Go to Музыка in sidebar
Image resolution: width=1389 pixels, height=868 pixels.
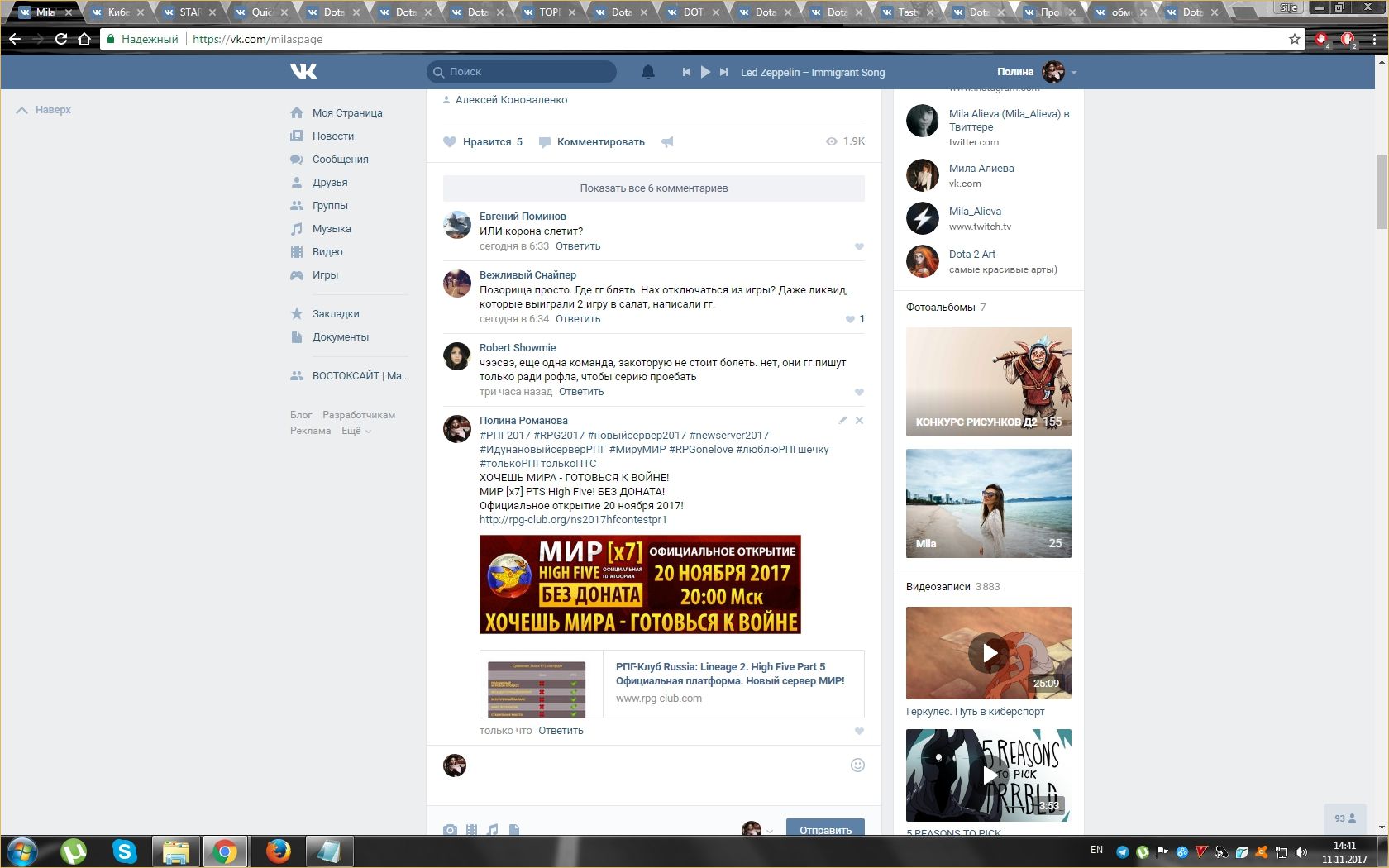332,229
